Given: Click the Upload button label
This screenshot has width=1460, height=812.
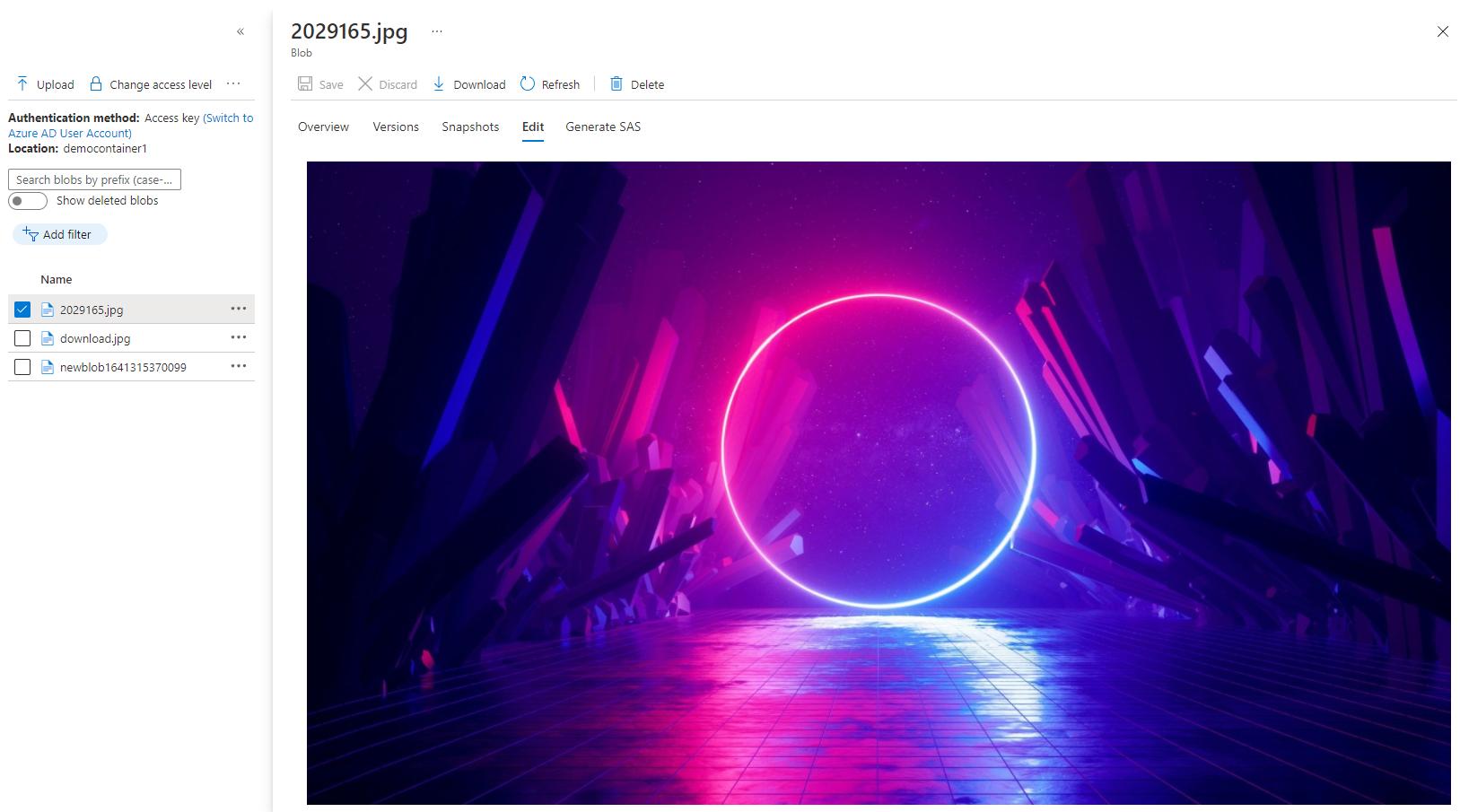Looking at the screenshot, I should point(56,84).
